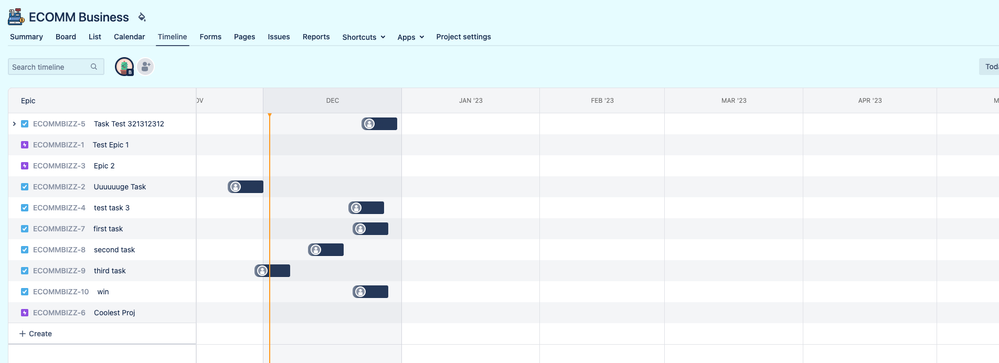Open the Pages tab
Viewport: 999px width, 363px height.
pyautogui.click(x=245, y=37)
